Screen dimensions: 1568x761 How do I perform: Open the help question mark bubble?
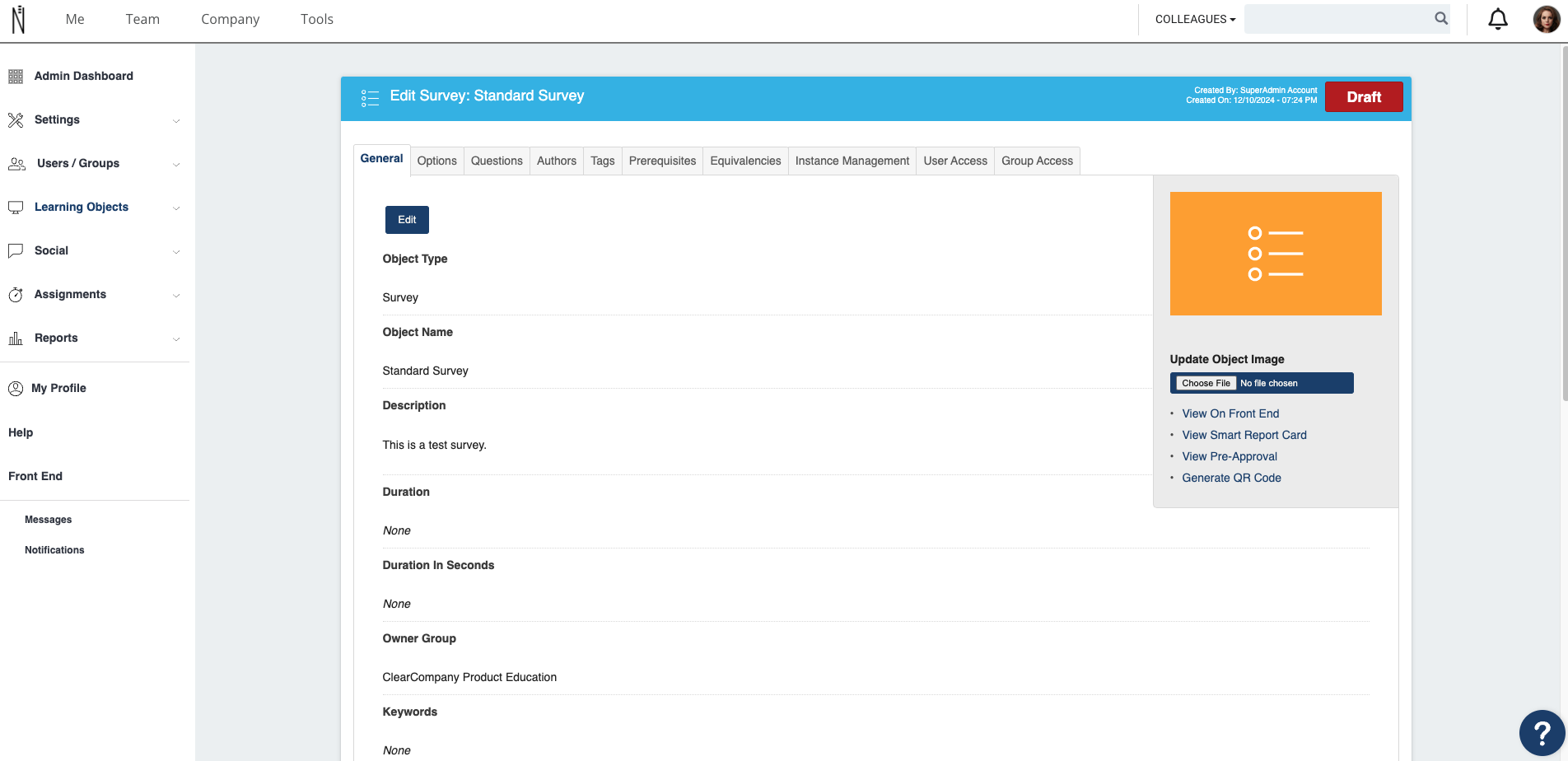[1542, 733]
